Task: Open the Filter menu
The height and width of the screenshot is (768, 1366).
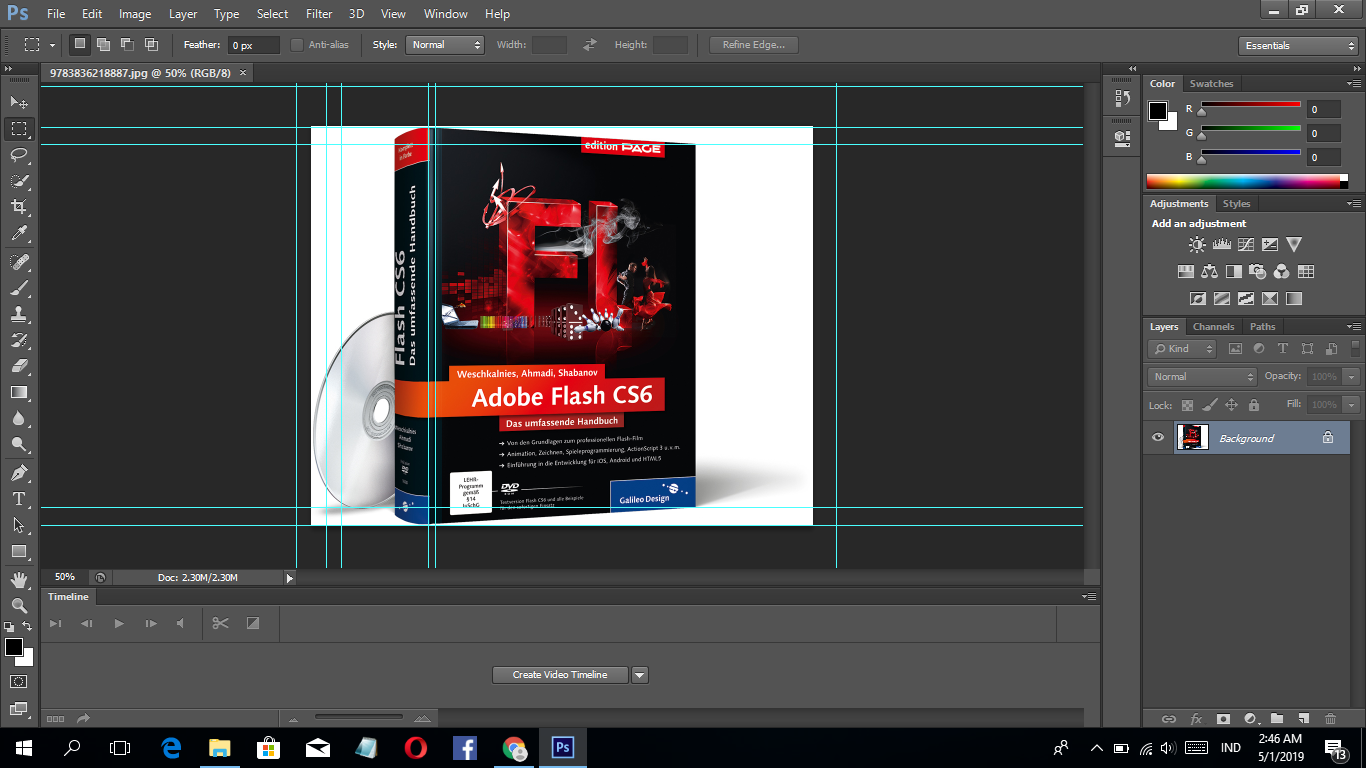Action: (x=319, y=14)
